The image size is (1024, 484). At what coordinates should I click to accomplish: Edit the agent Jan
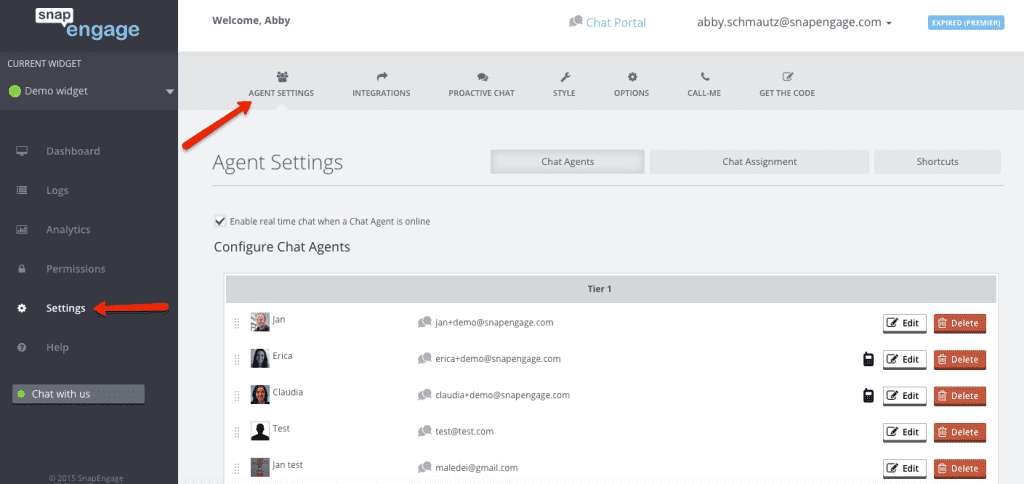tap(904, 323)
